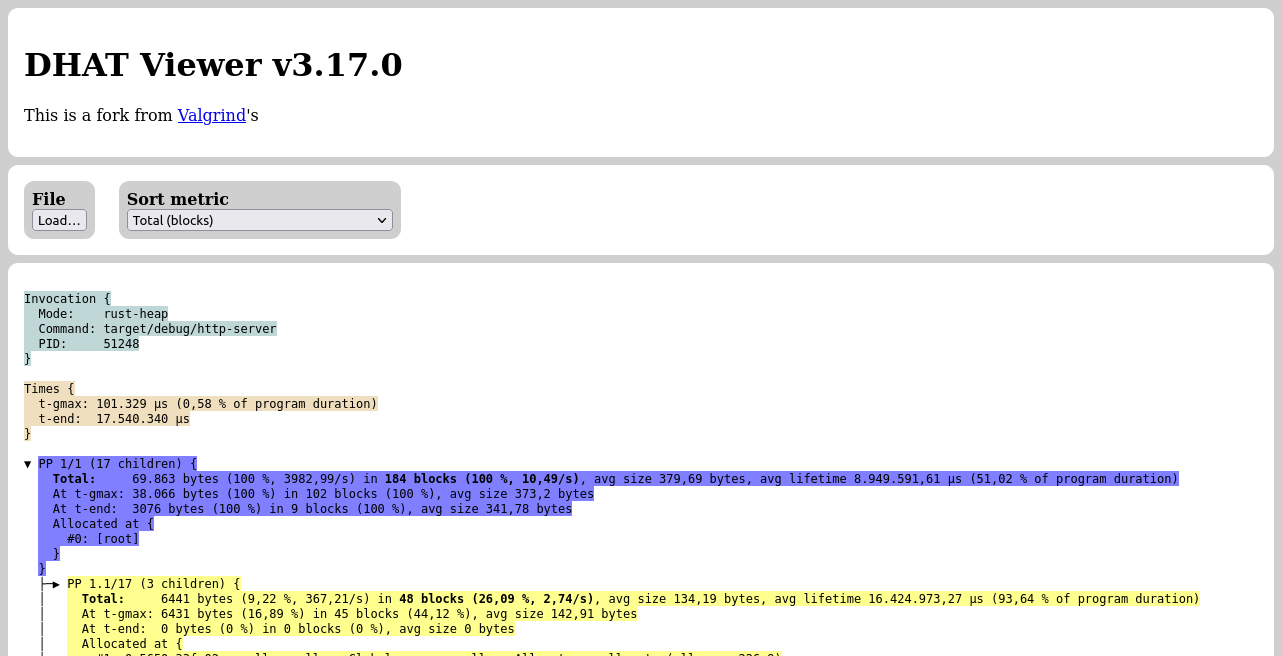
Task: Click the File panel label
Action: click(x=49, y=199)
